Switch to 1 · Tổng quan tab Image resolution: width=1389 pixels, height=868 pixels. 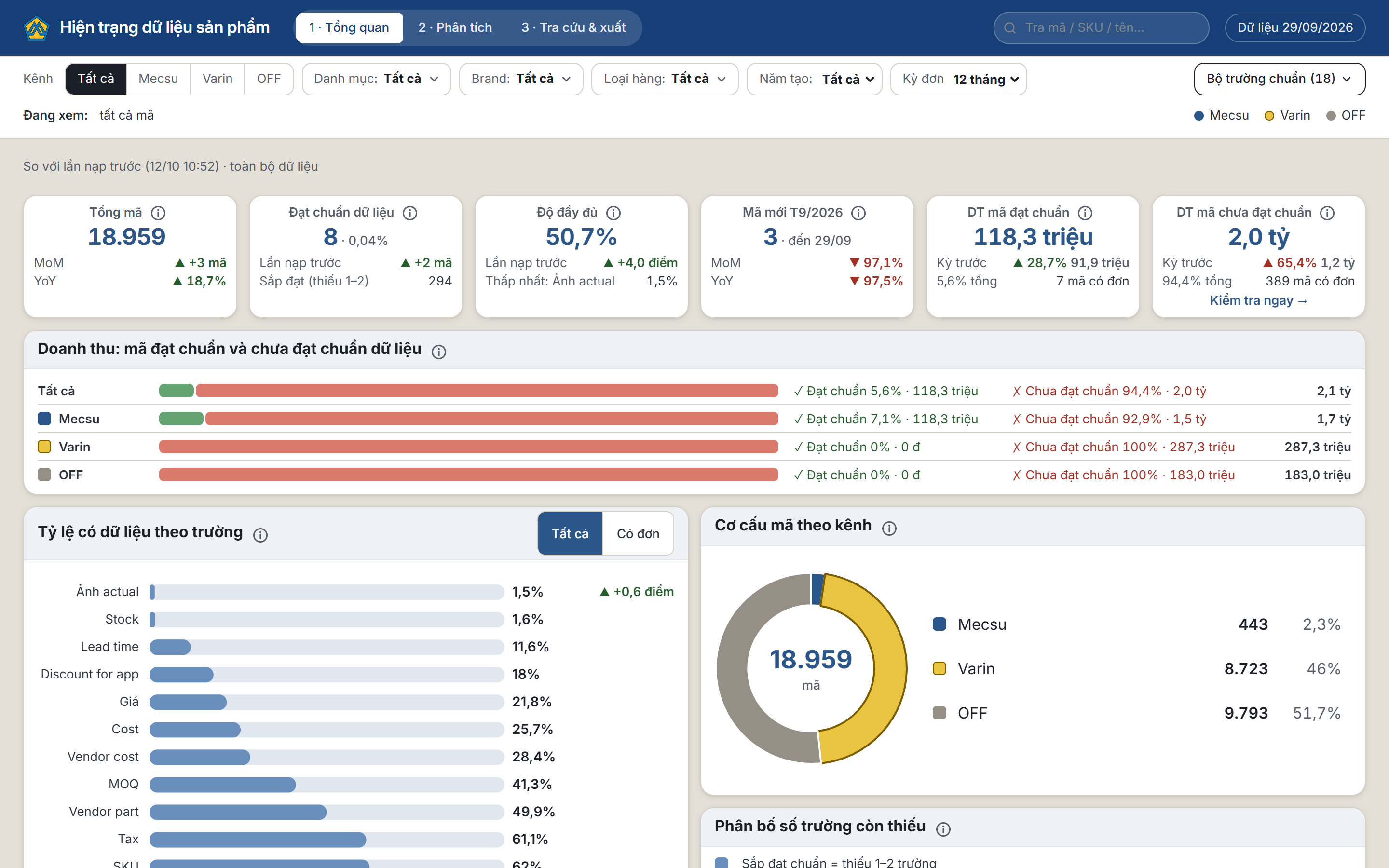349,27
